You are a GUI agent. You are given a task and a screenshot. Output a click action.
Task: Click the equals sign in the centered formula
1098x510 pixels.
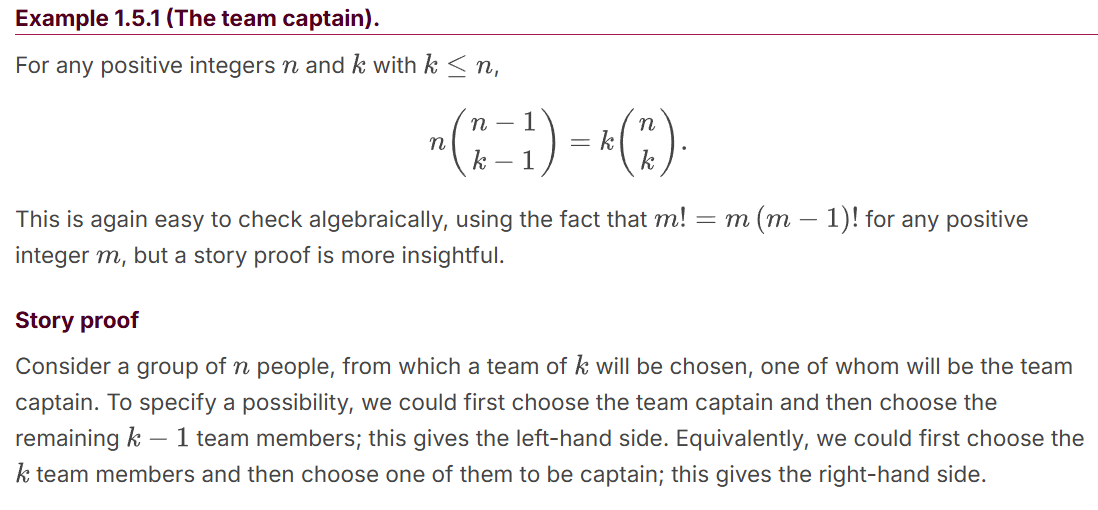pos(577,142)
